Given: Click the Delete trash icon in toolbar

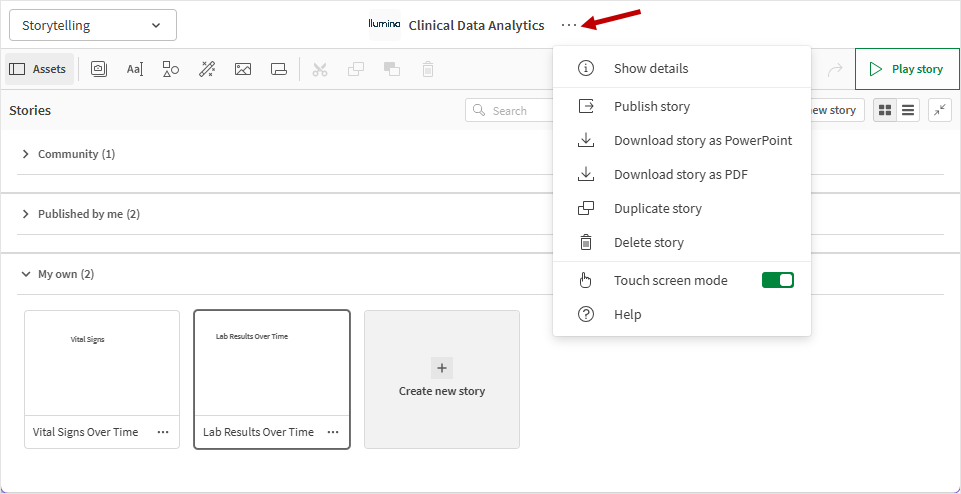Looking at the screenshot, I should [428, 69].
